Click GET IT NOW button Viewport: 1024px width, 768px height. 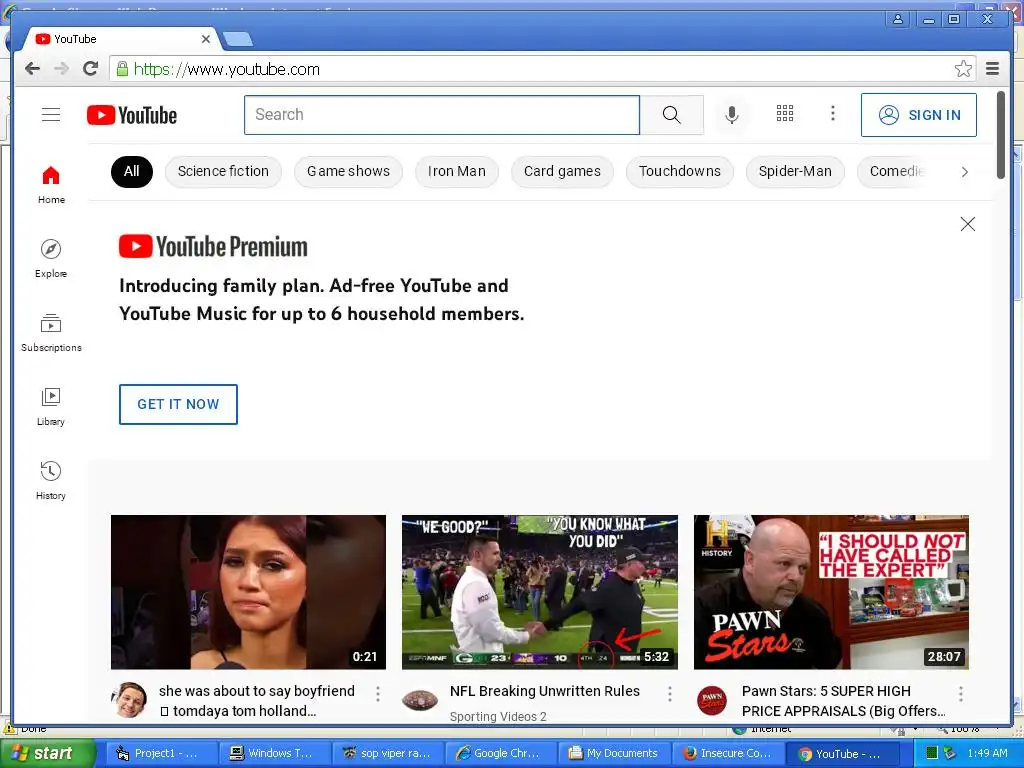178,404
